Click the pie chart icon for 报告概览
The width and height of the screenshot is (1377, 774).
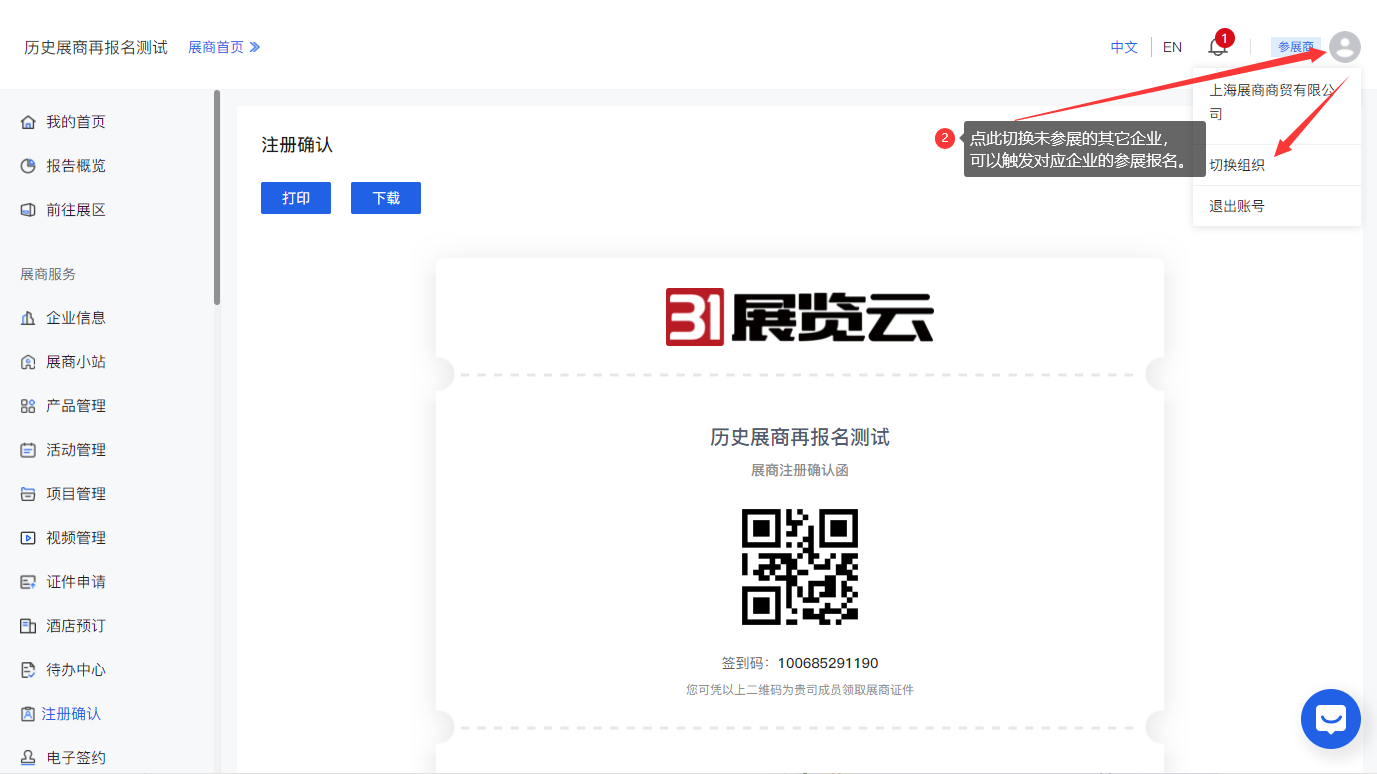point(28,166)
